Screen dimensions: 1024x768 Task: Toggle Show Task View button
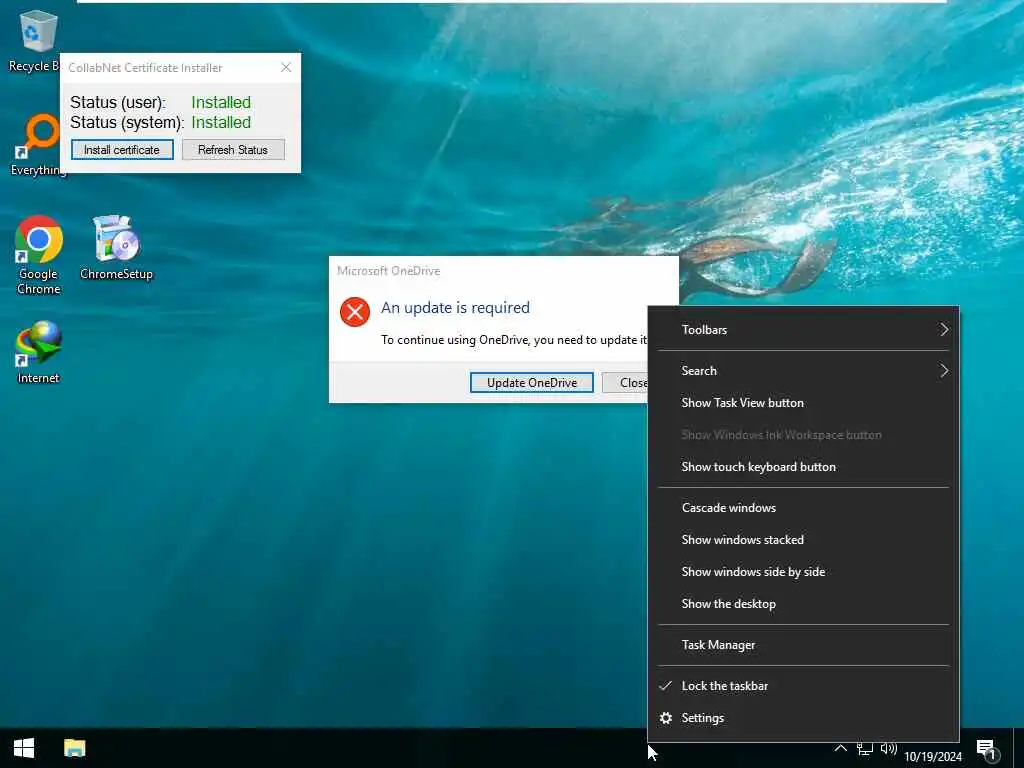803,403
